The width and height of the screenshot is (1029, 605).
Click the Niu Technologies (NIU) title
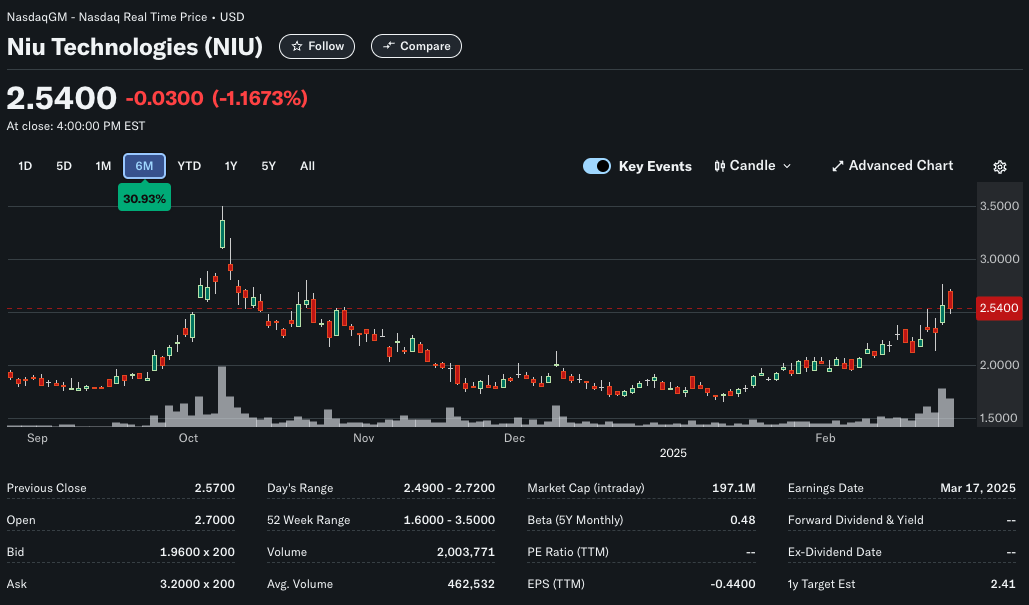(x=135, y=47)
